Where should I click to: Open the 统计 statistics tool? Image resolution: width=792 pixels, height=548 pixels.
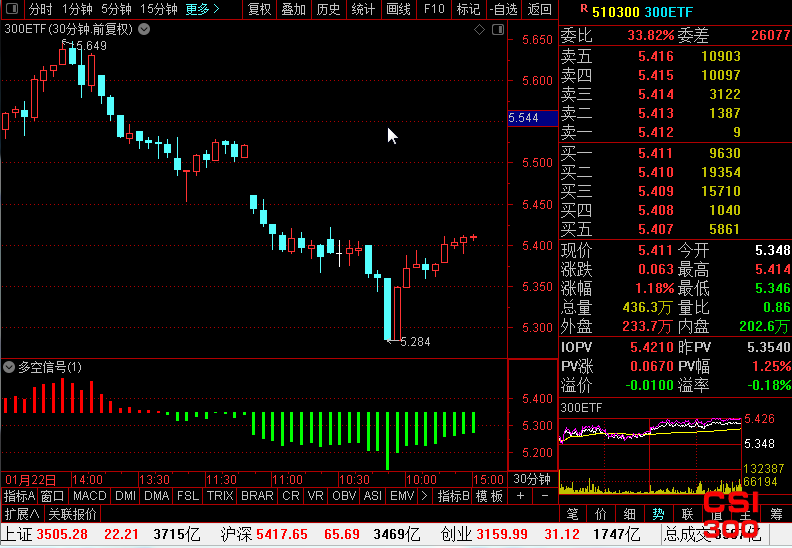click(x=363, y=9)
